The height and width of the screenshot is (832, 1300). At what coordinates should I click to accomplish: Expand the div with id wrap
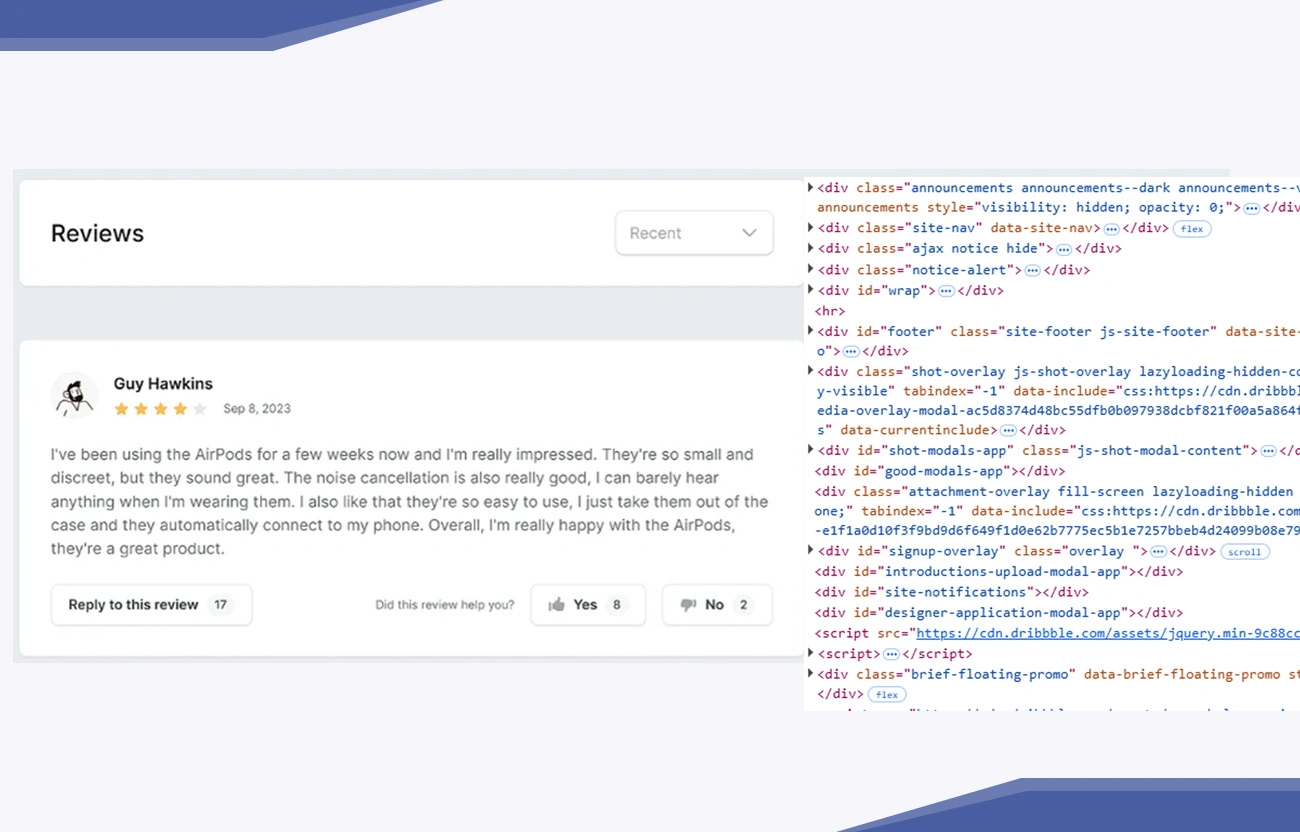[810, 290]
